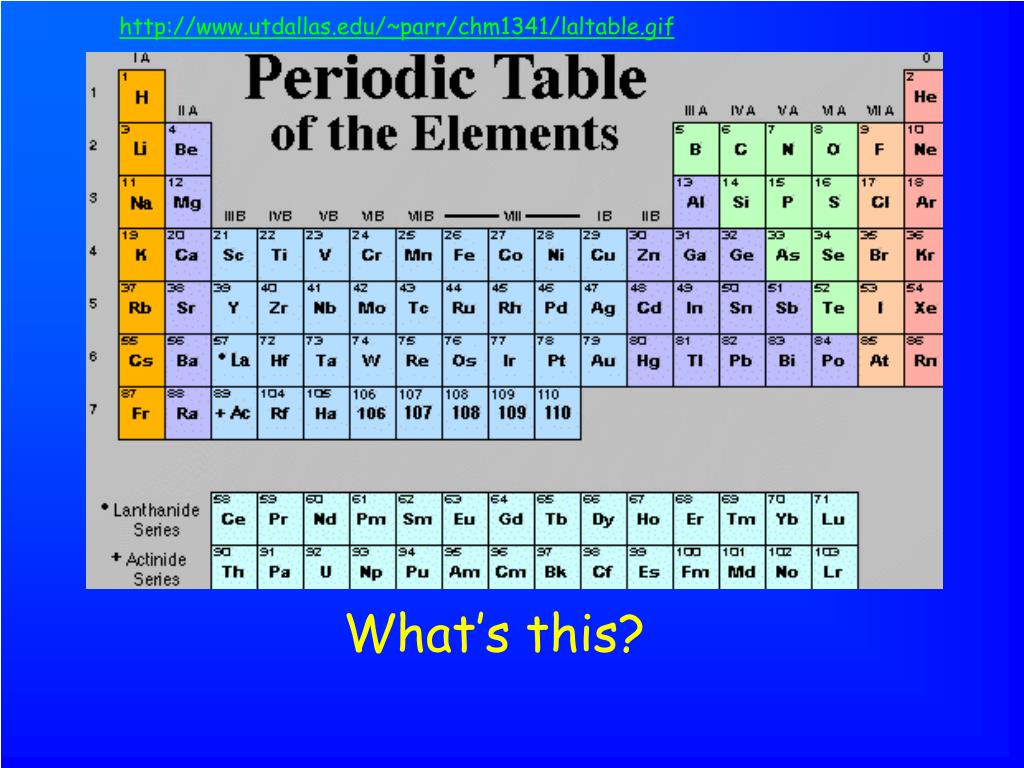
Task: Select the Uranium (U) cell
Action: (x=327, y=568)
